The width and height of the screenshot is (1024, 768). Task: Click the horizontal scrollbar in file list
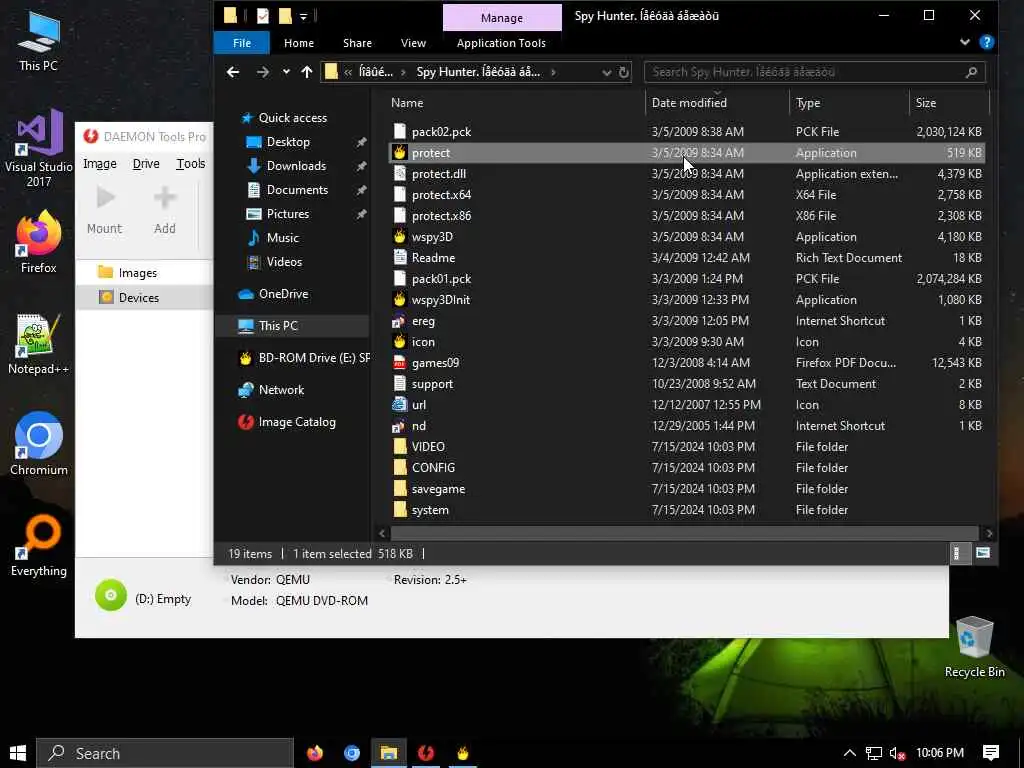(x=684, y=533)
